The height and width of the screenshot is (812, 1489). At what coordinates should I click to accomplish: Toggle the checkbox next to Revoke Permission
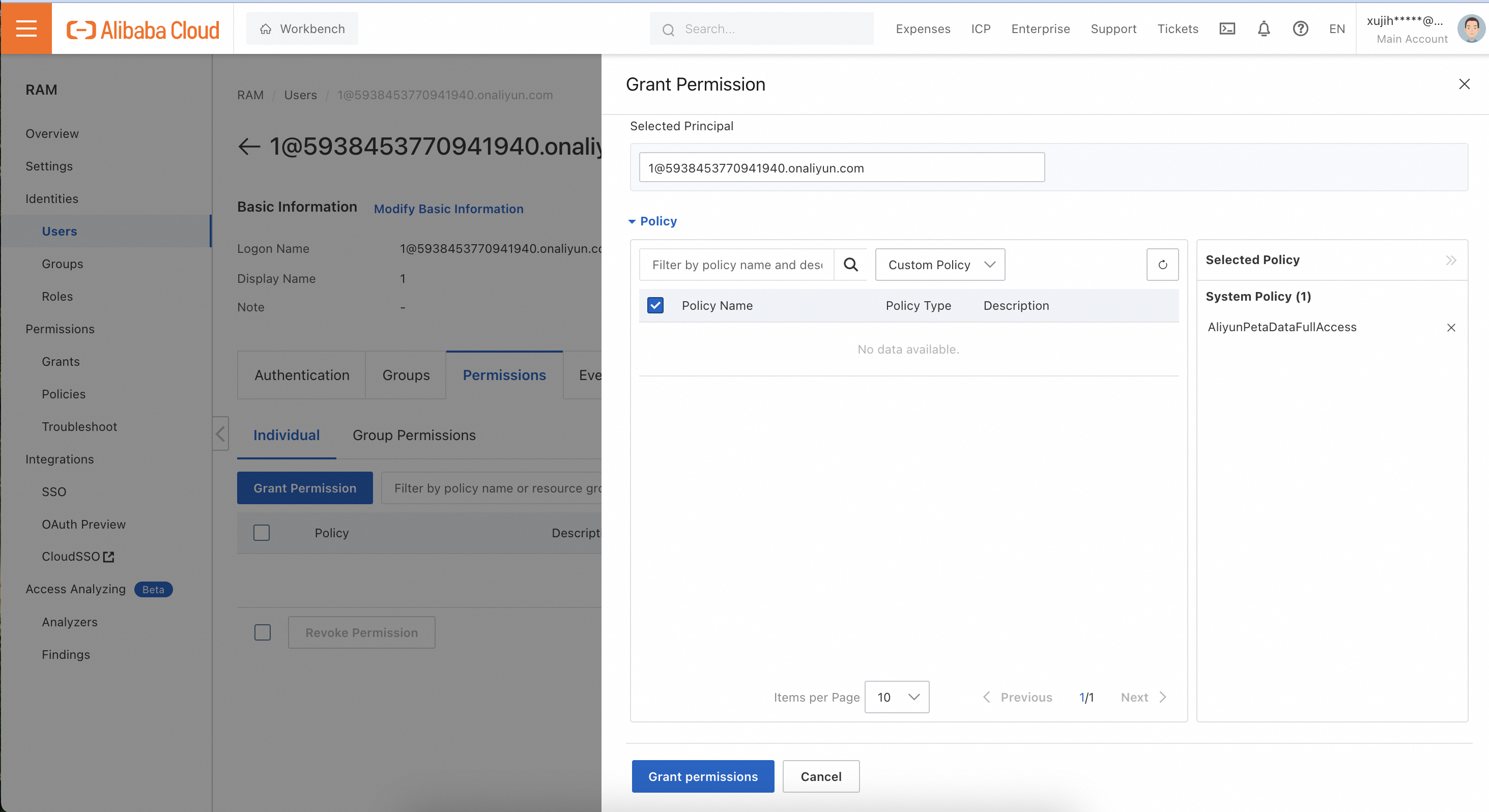click(x=263, y=632)
